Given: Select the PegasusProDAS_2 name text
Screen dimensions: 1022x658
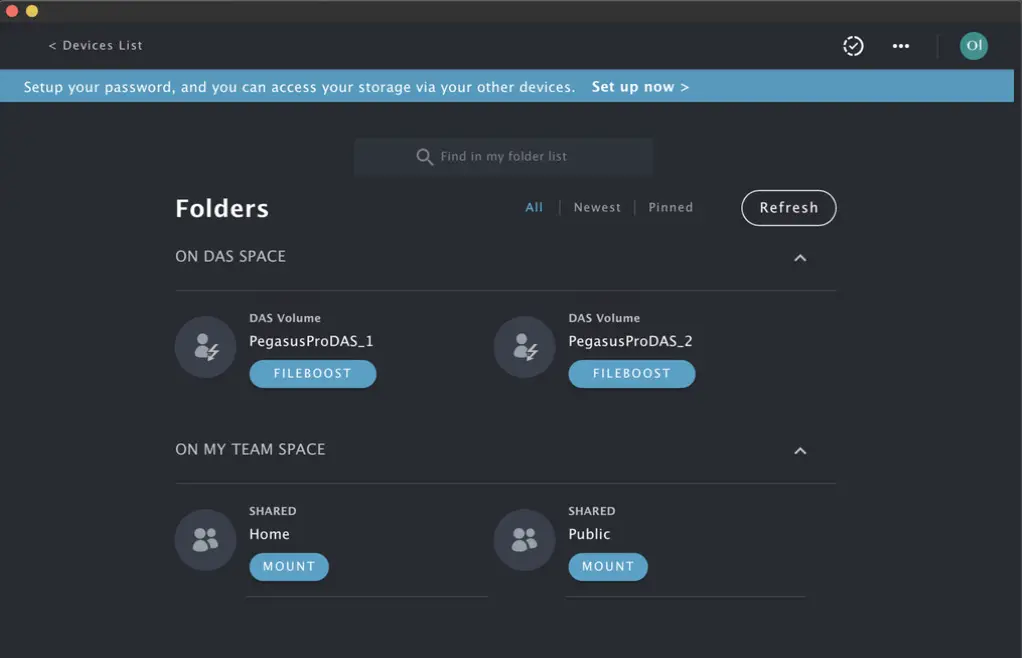Looking at the screenshot, I should (x=630, y=341).
